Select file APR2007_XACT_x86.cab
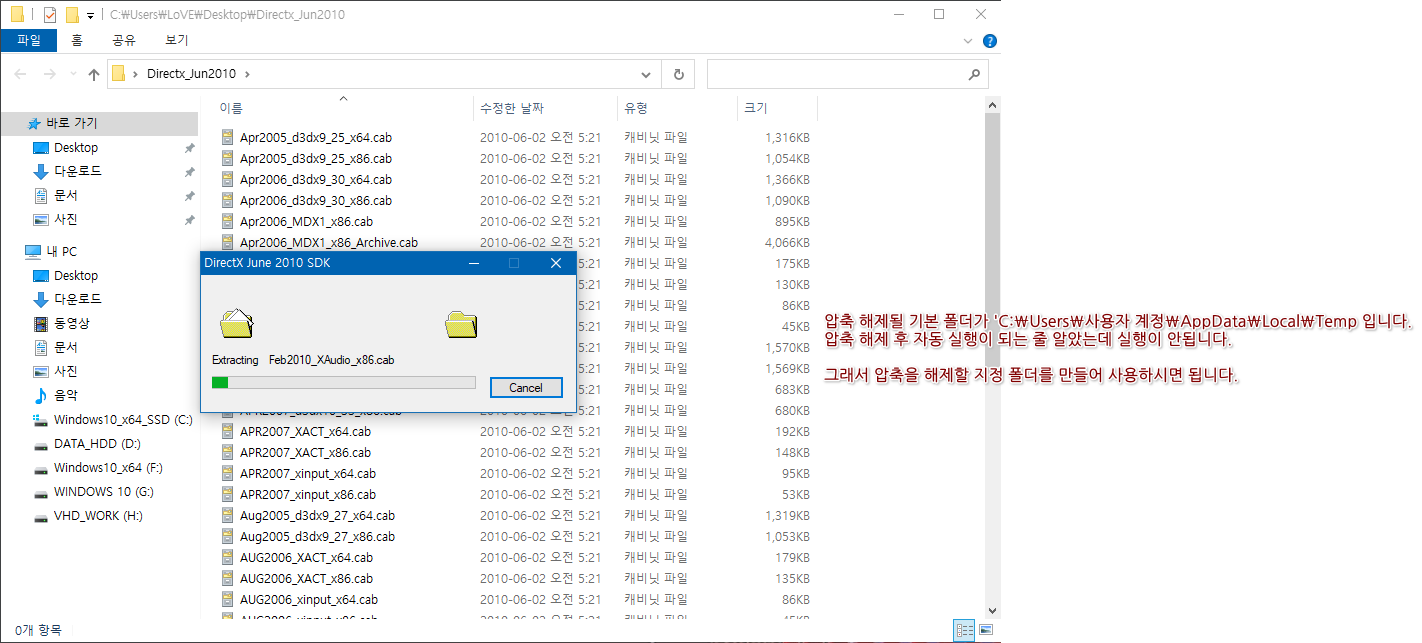The image size is (1422, 643). pyautogui.click(x=305, y=452)
